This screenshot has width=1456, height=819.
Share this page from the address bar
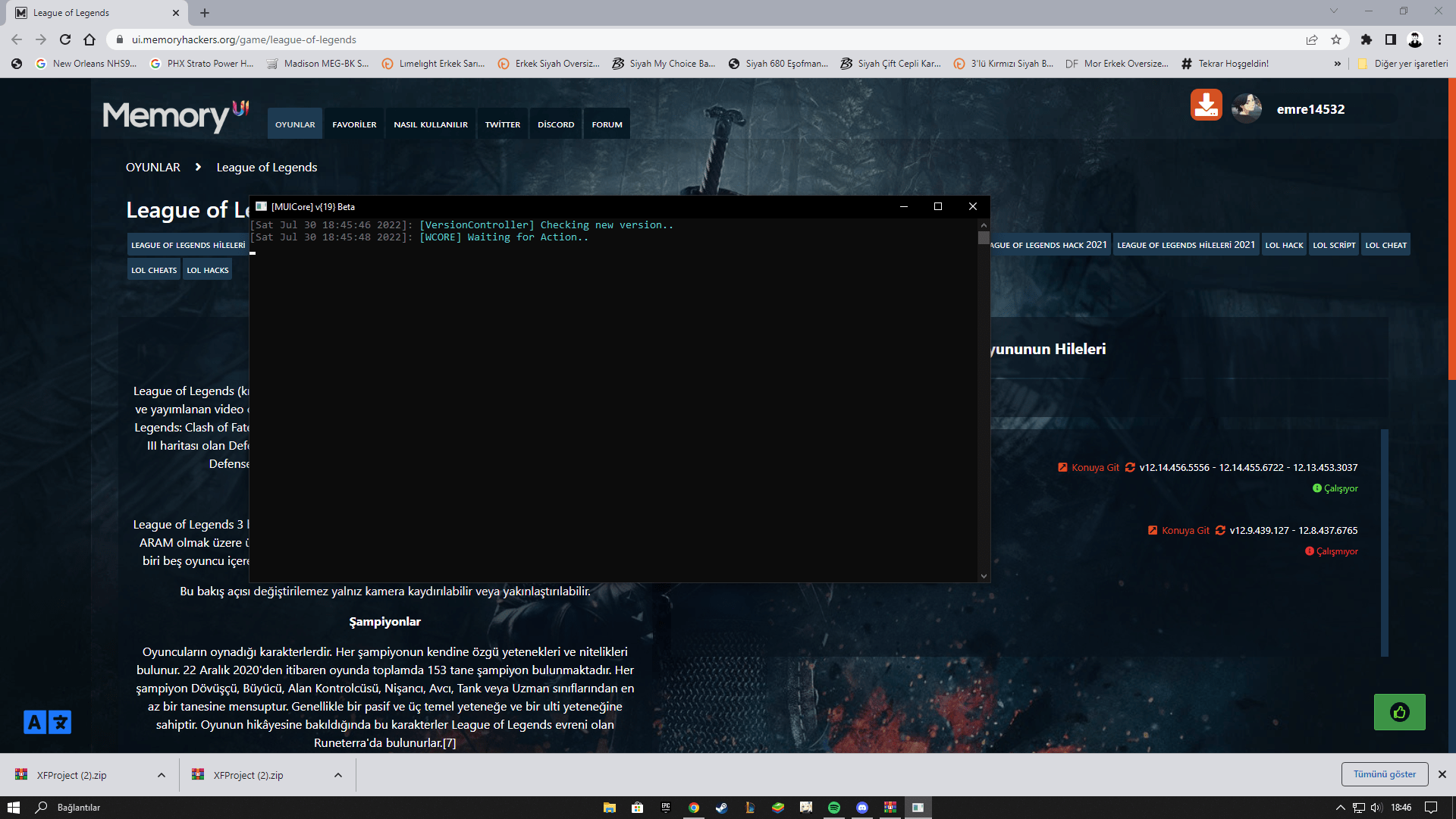tap(1312, 39)
